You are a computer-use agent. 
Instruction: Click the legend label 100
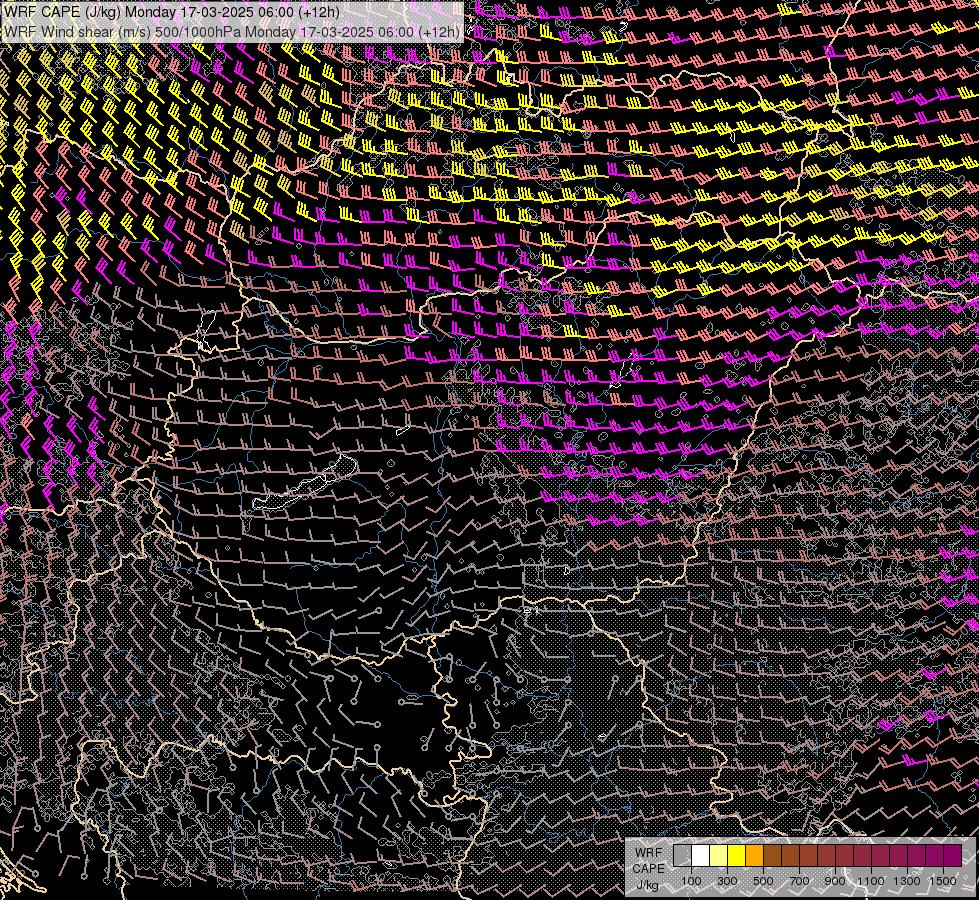click(x=691, y=881)
